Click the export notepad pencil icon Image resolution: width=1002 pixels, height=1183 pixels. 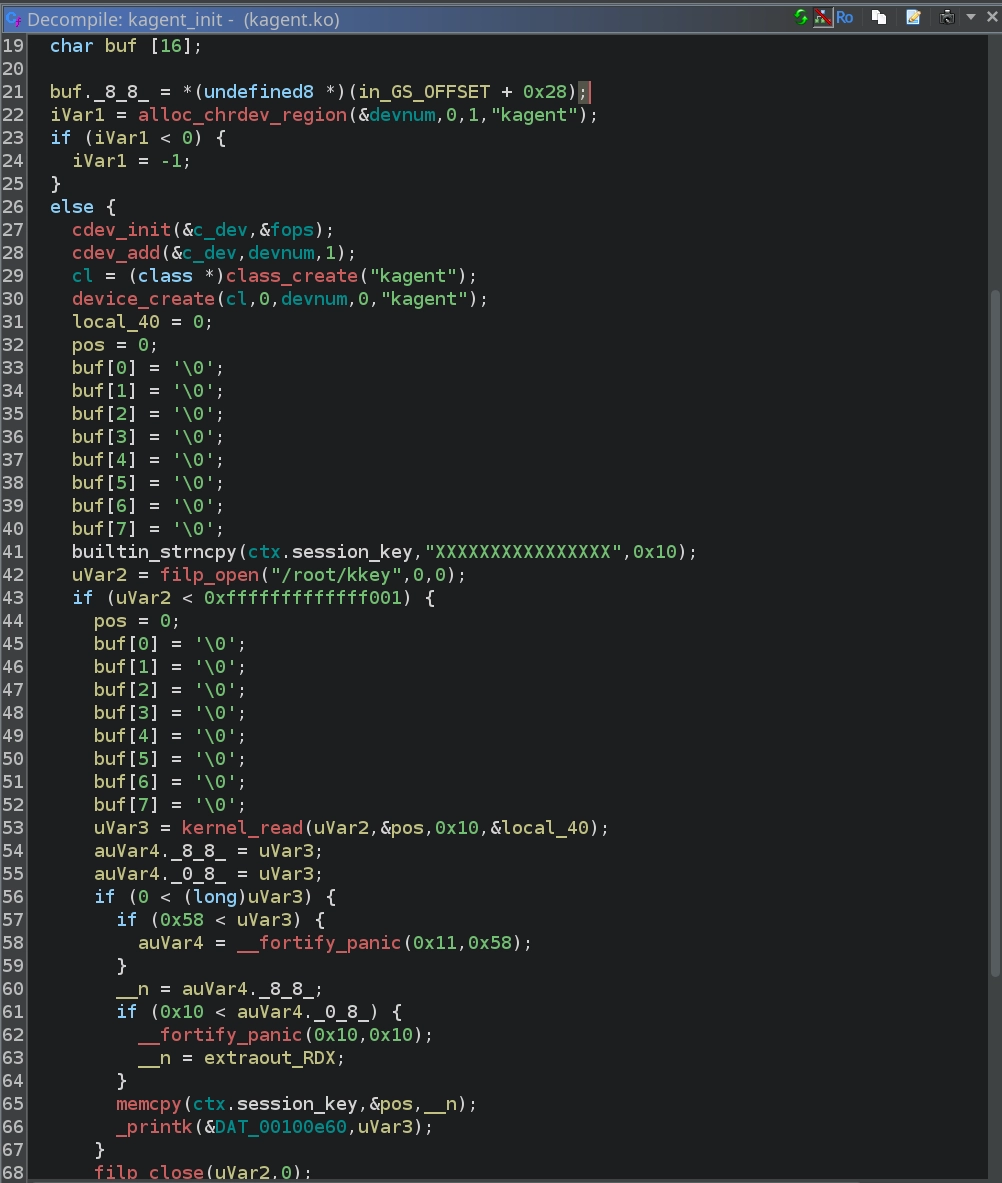click(x=913, y=17)
